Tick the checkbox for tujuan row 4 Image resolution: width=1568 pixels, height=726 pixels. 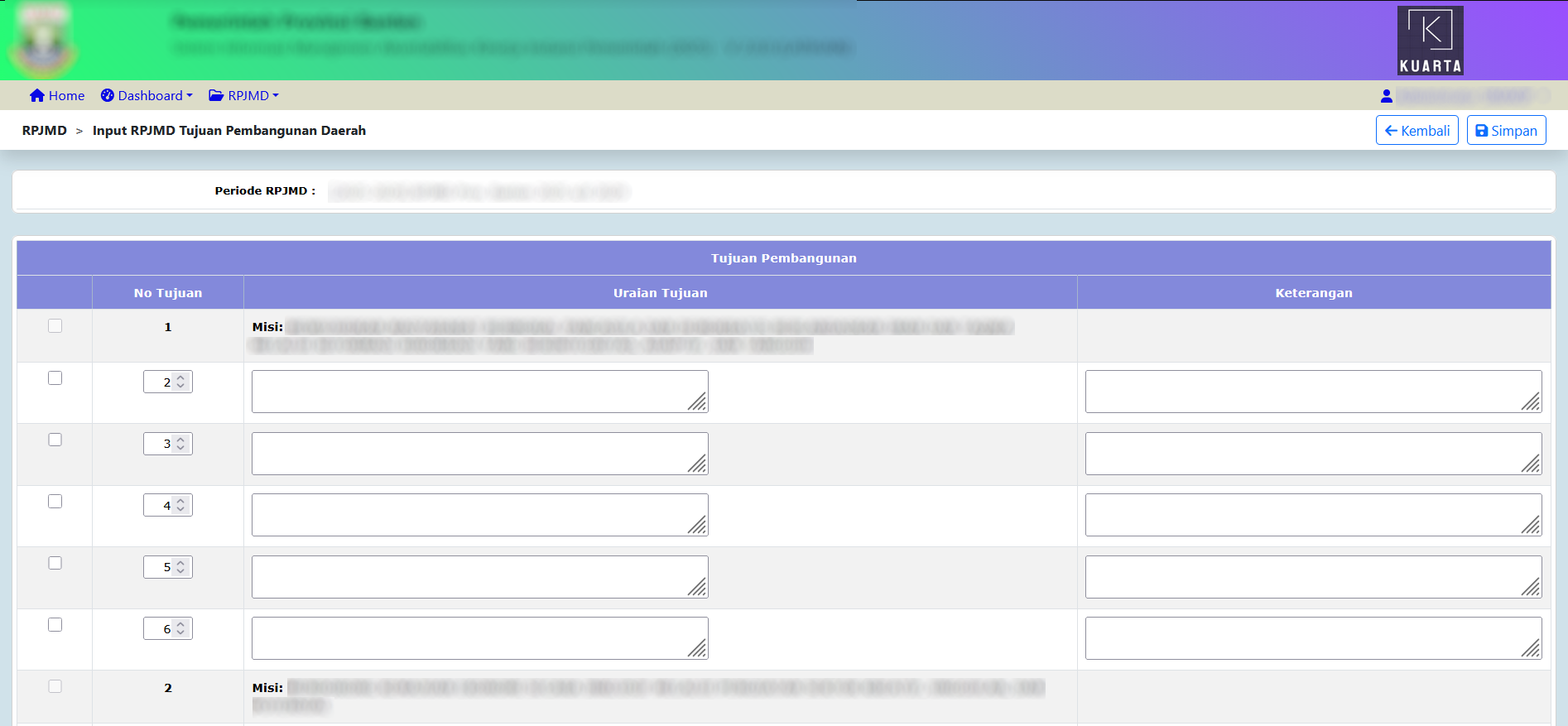click(x=55, y=502)
